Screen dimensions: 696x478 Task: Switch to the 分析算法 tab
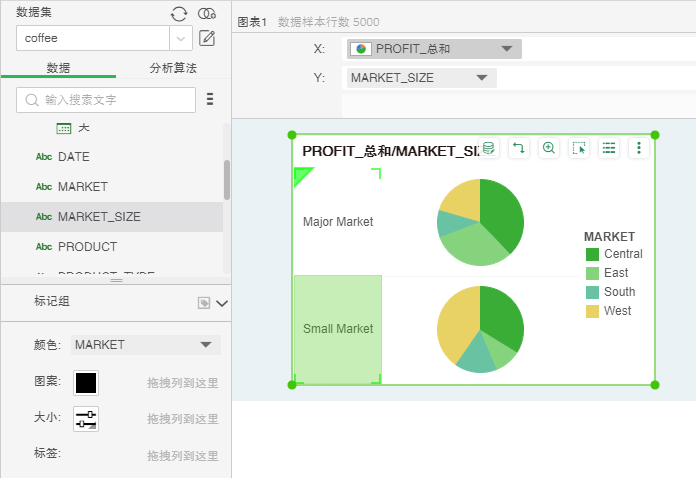(x=173, y=68)
